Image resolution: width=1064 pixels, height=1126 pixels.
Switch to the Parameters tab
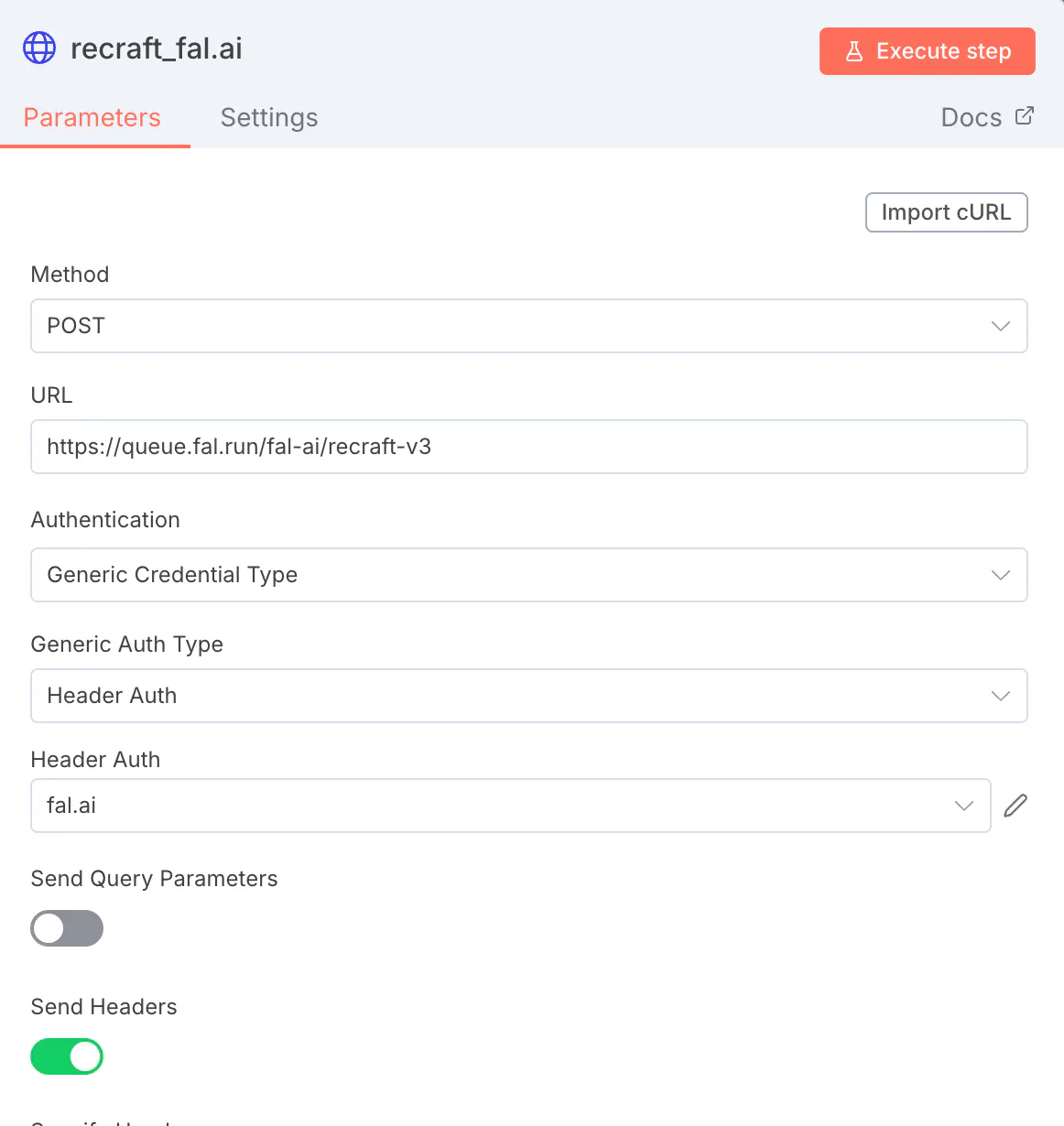[92, 117]
